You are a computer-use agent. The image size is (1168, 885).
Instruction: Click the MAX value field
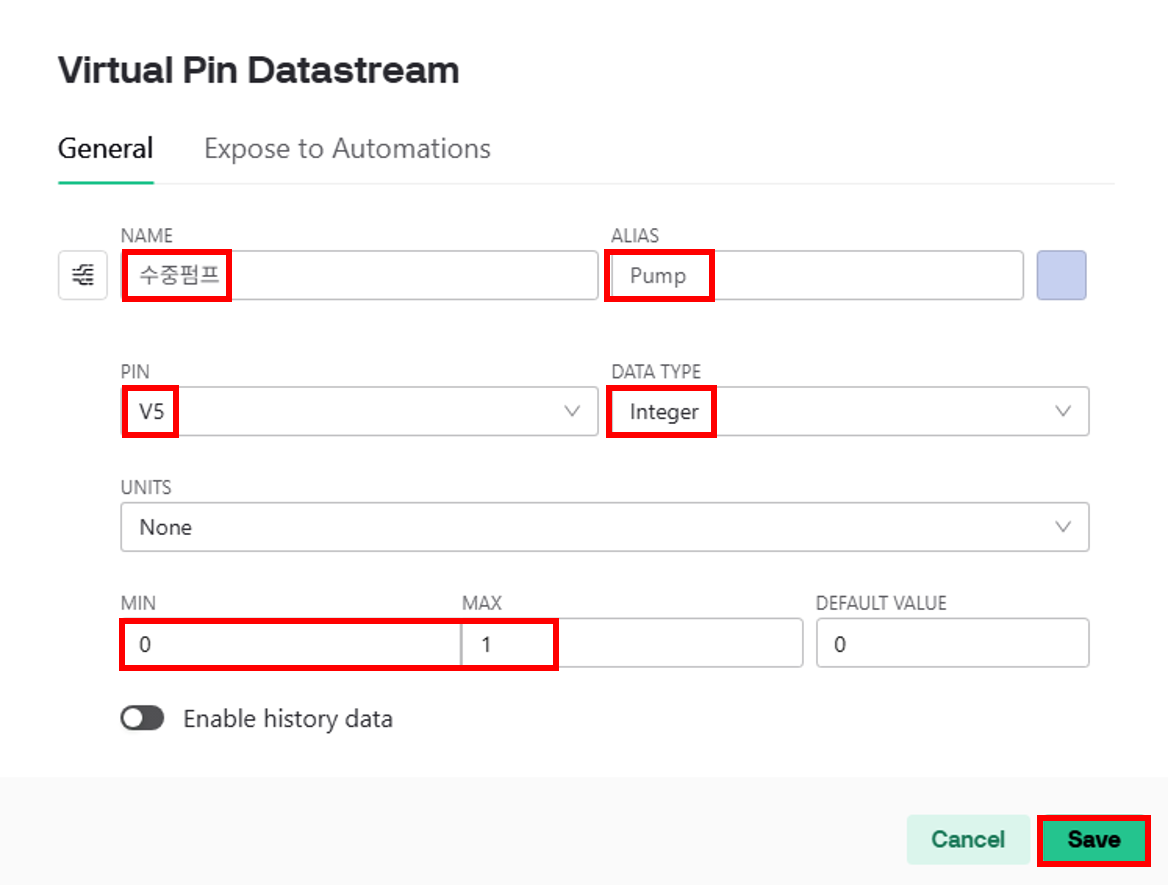(632, 644)
